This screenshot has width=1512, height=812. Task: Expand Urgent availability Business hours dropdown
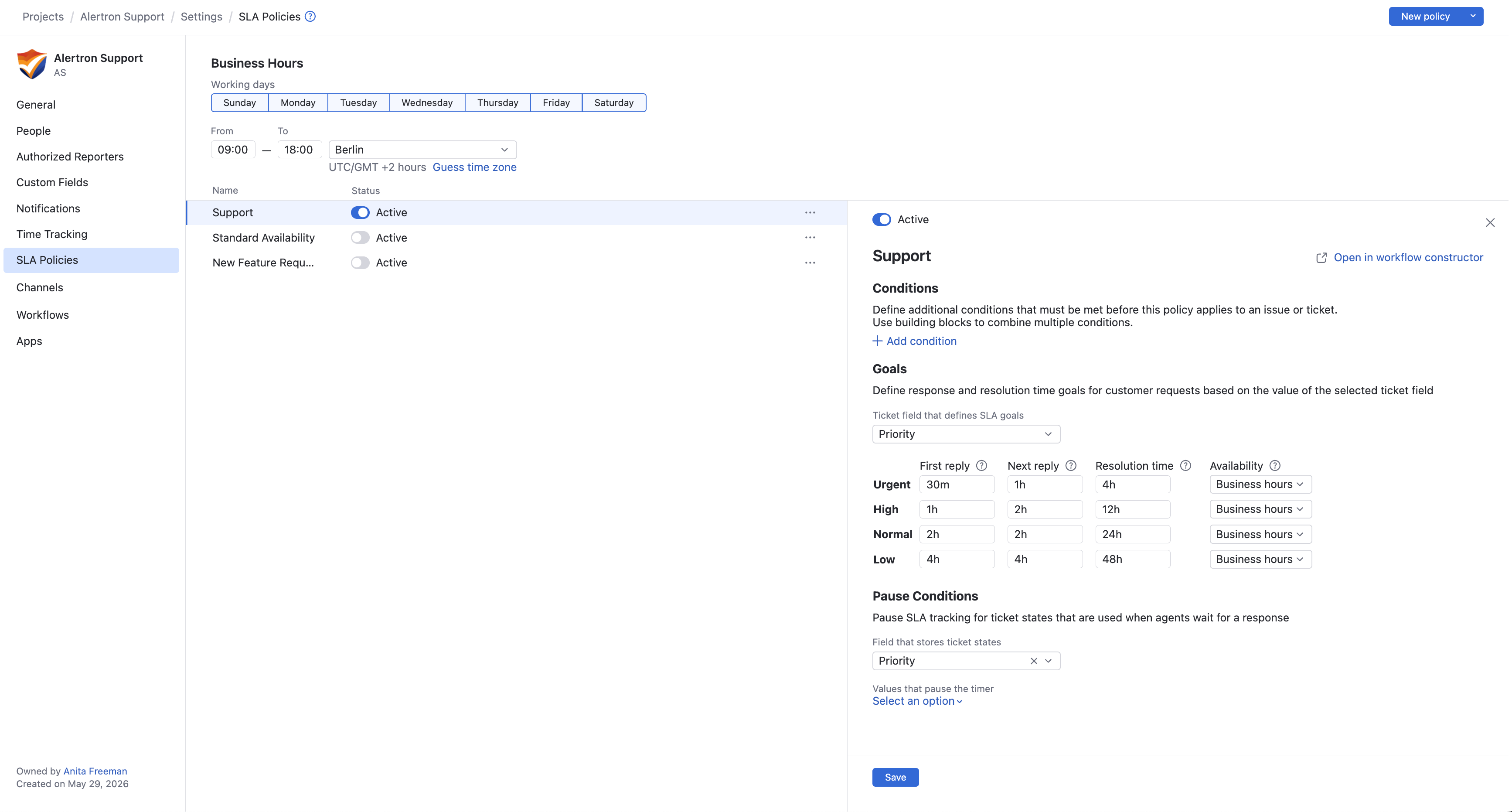click(x=1260, y=484)
